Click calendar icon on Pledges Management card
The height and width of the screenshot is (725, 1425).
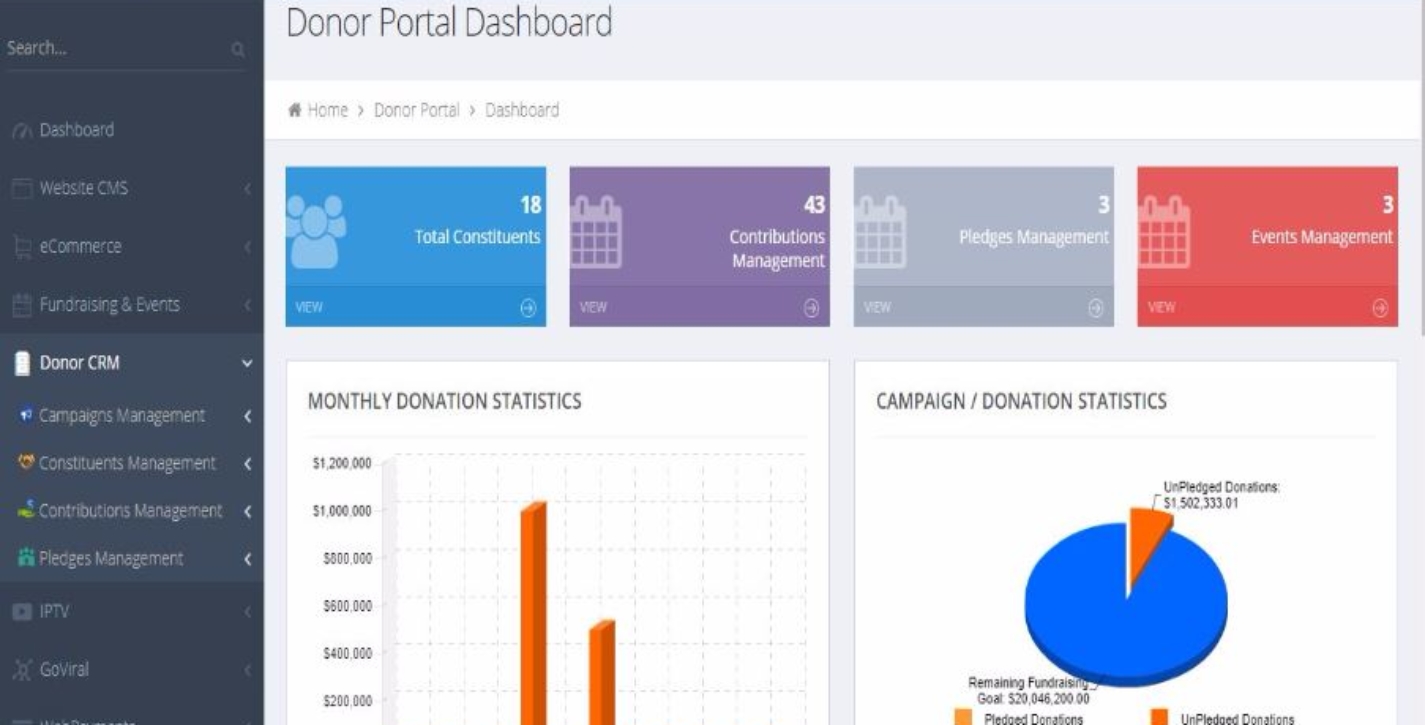tap(880, 233)
